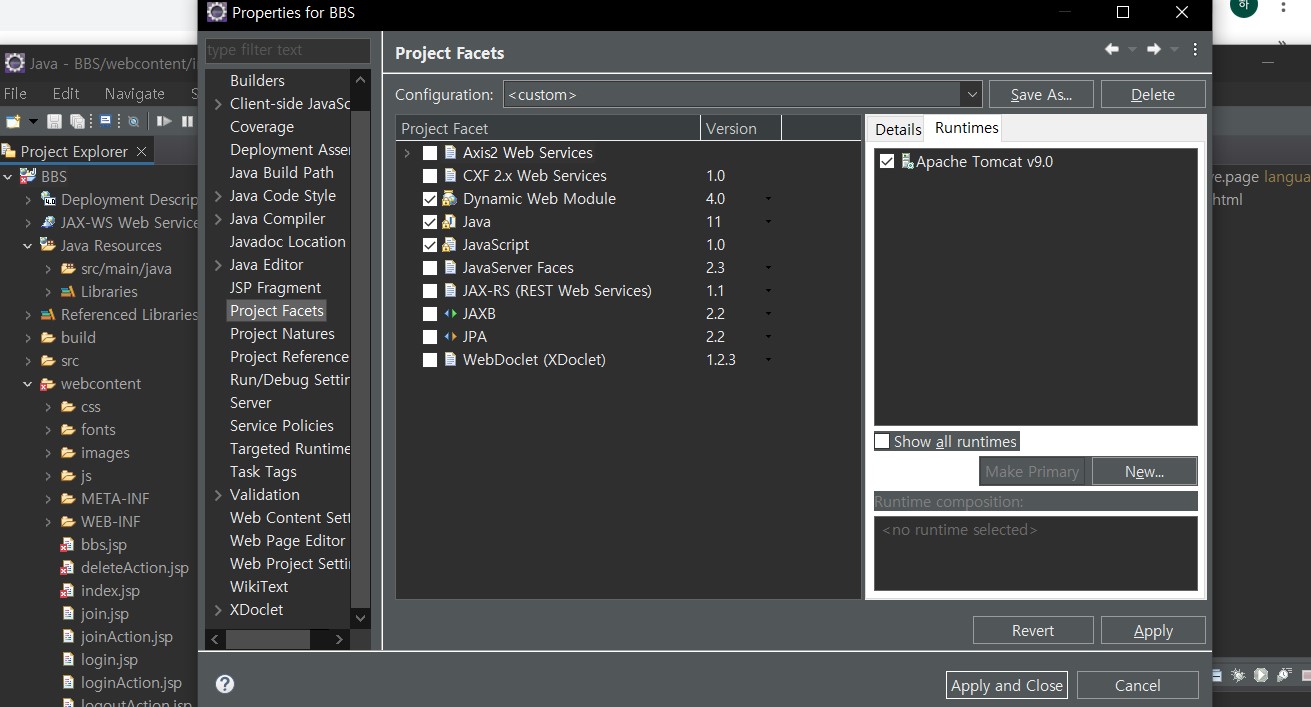Click the type filter text field
Image resolution: width=1311 pixels, height=707 pixels.
point(288,50)
